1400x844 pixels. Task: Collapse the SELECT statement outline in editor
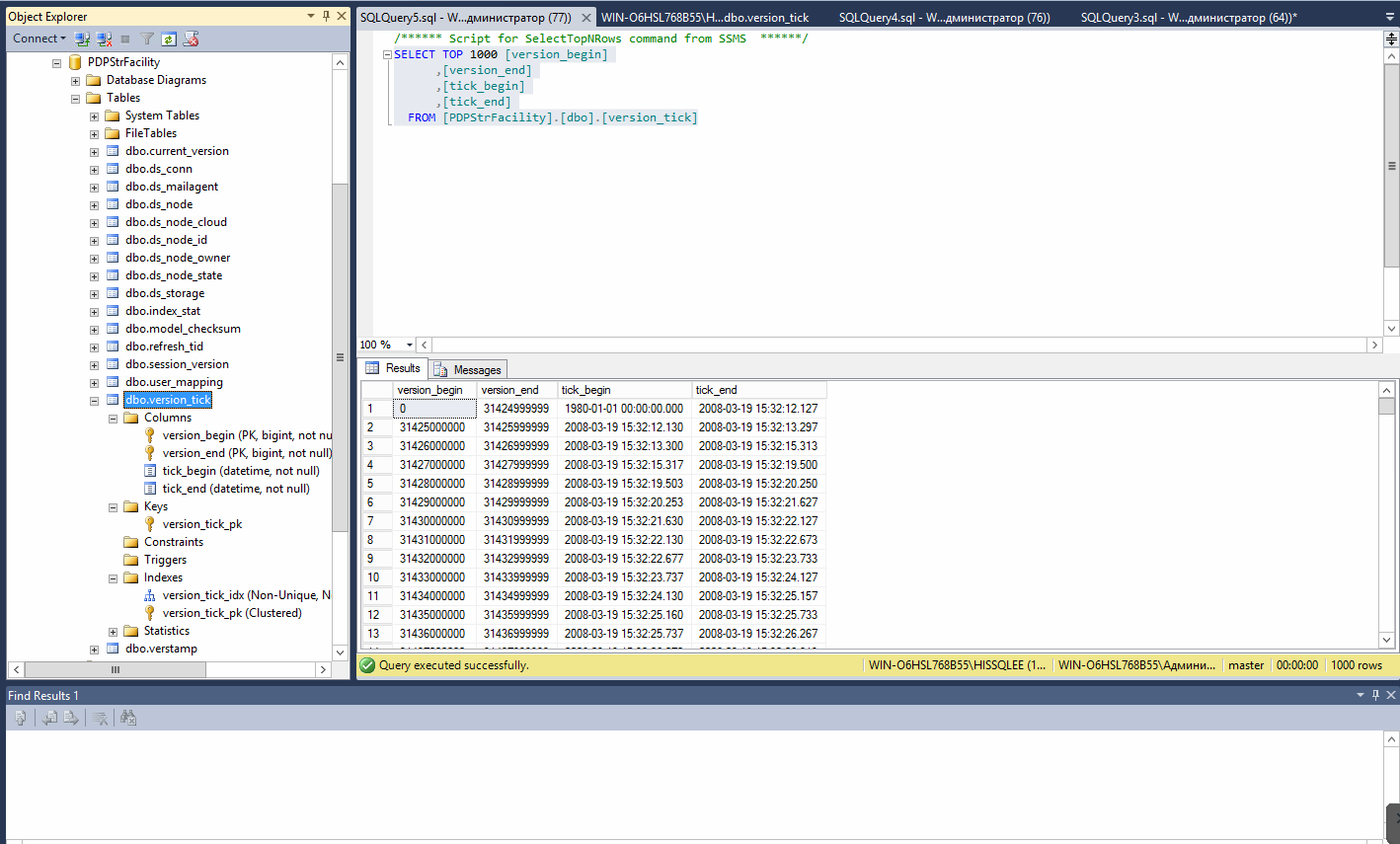click(x=387, y=54)
